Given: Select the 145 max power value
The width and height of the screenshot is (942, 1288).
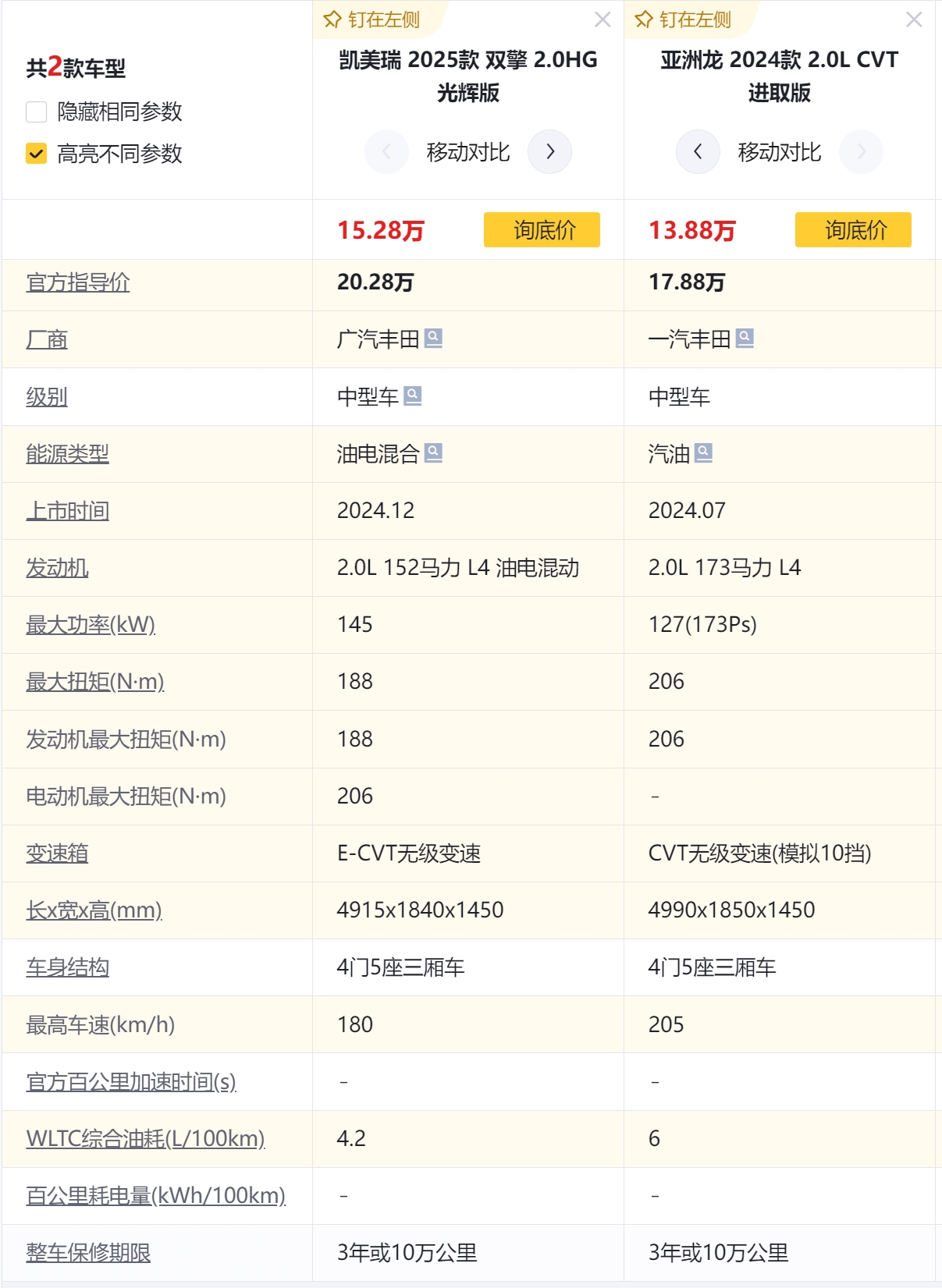Looking at the screenshot, I should [x=354, y=625].
